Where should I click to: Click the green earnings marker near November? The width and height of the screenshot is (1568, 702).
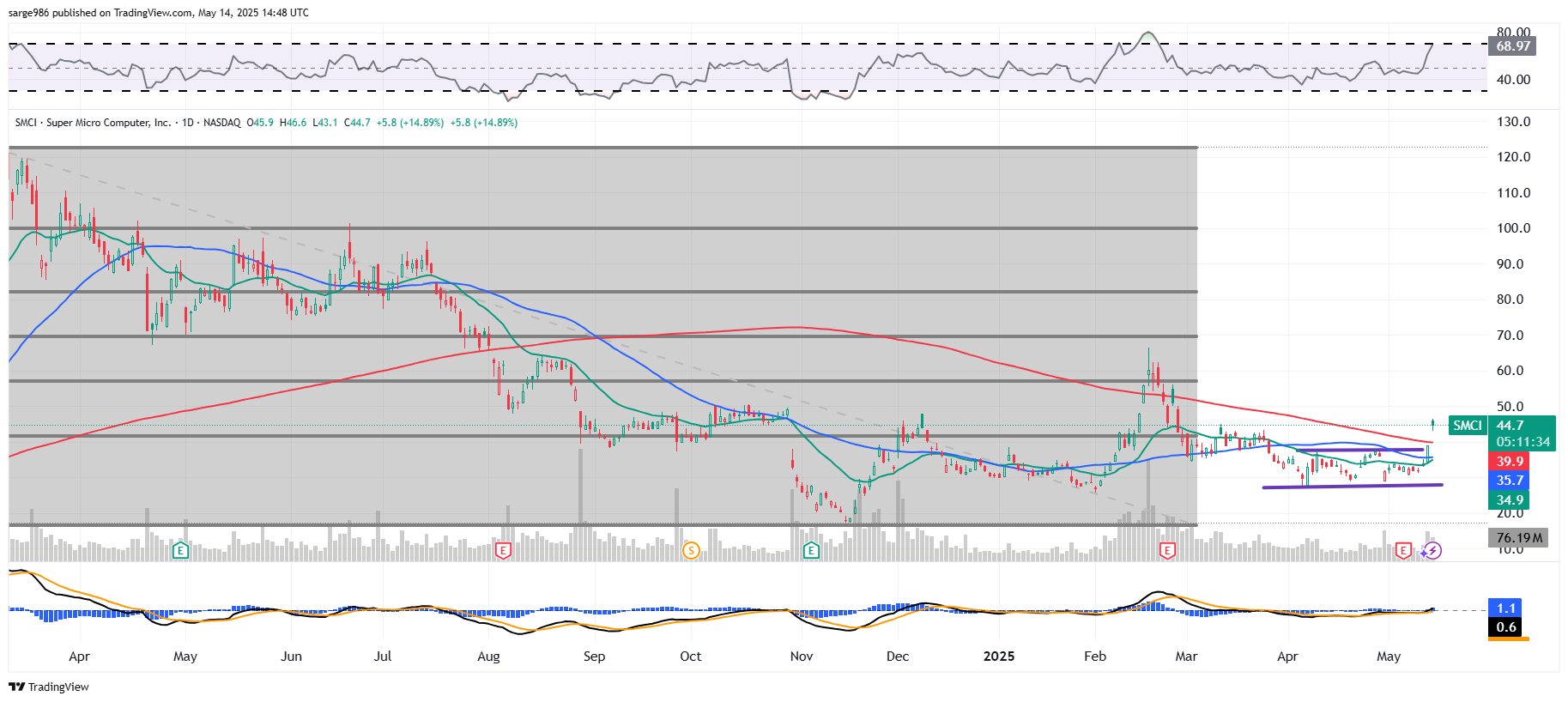[811, 550]
